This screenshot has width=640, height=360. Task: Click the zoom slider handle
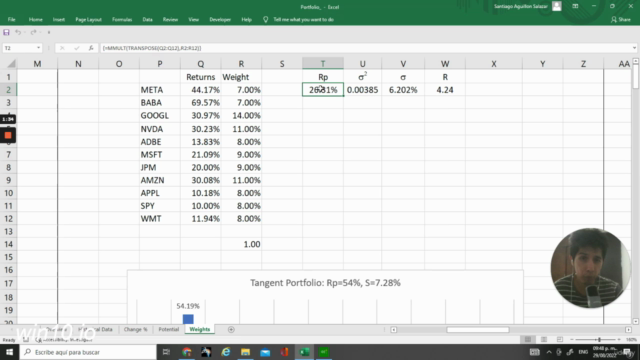pos(599,340)
